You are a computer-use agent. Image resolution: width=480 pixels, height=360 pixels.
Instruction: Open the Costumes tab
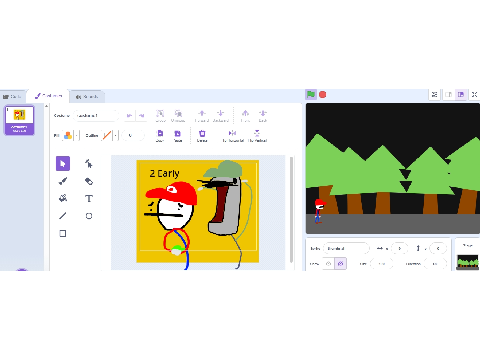pos(49,96)
